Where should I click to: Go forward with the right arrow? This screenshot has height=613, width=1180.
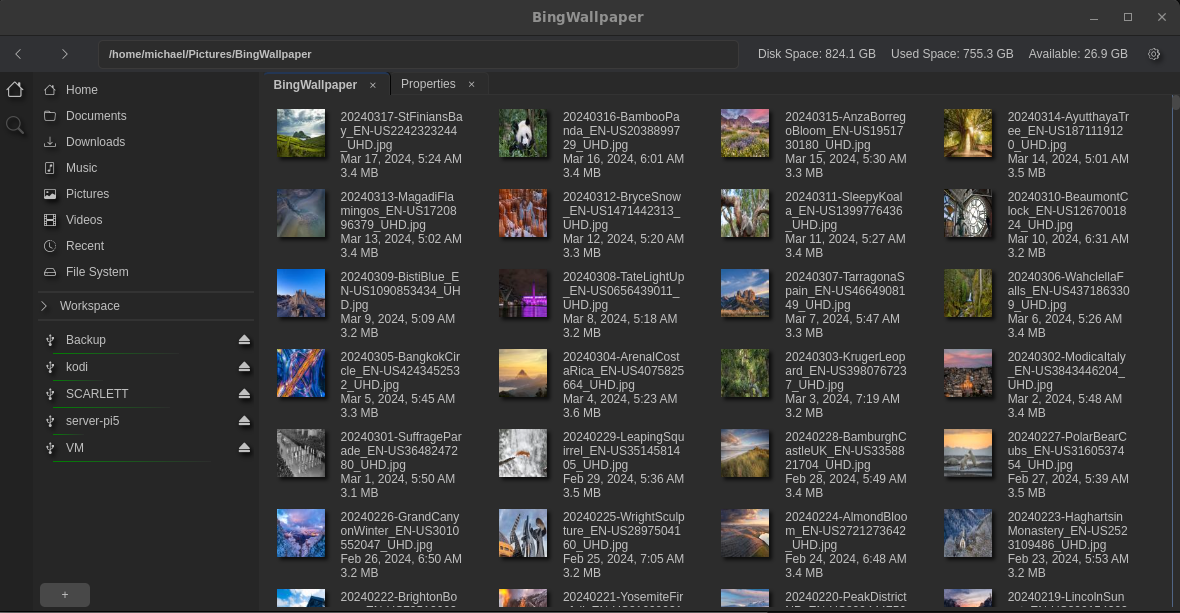65,54
